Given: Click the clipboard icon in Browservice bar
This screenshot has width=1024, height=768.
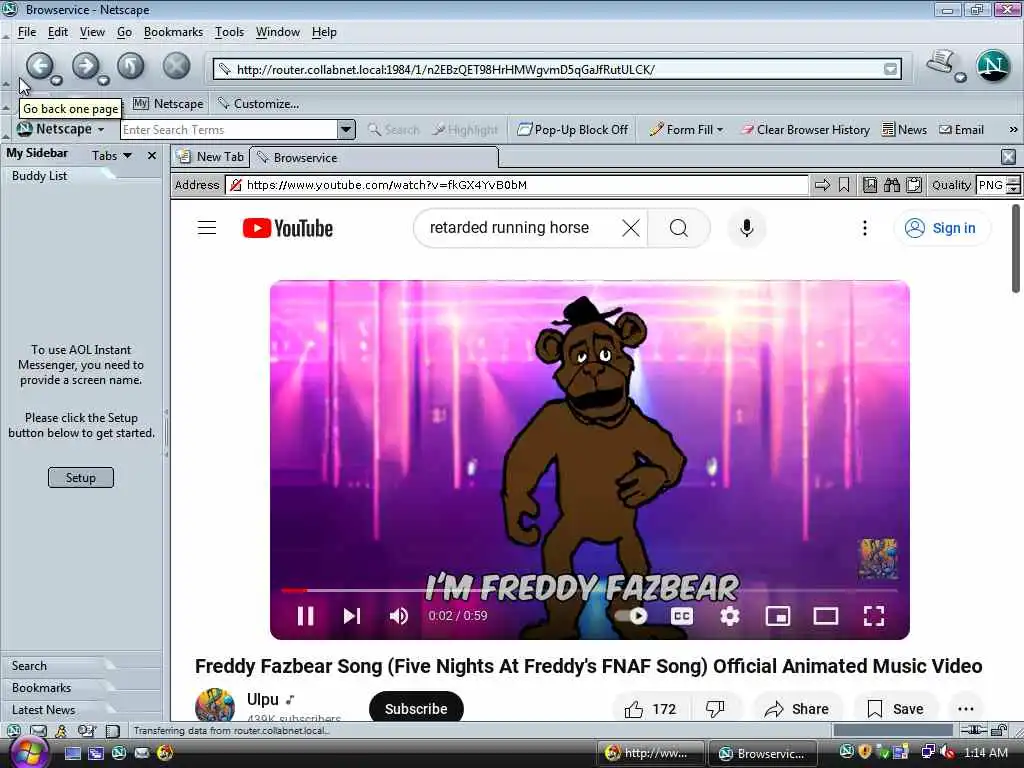Looking at the screenshot, I should [x=914, y=185].
